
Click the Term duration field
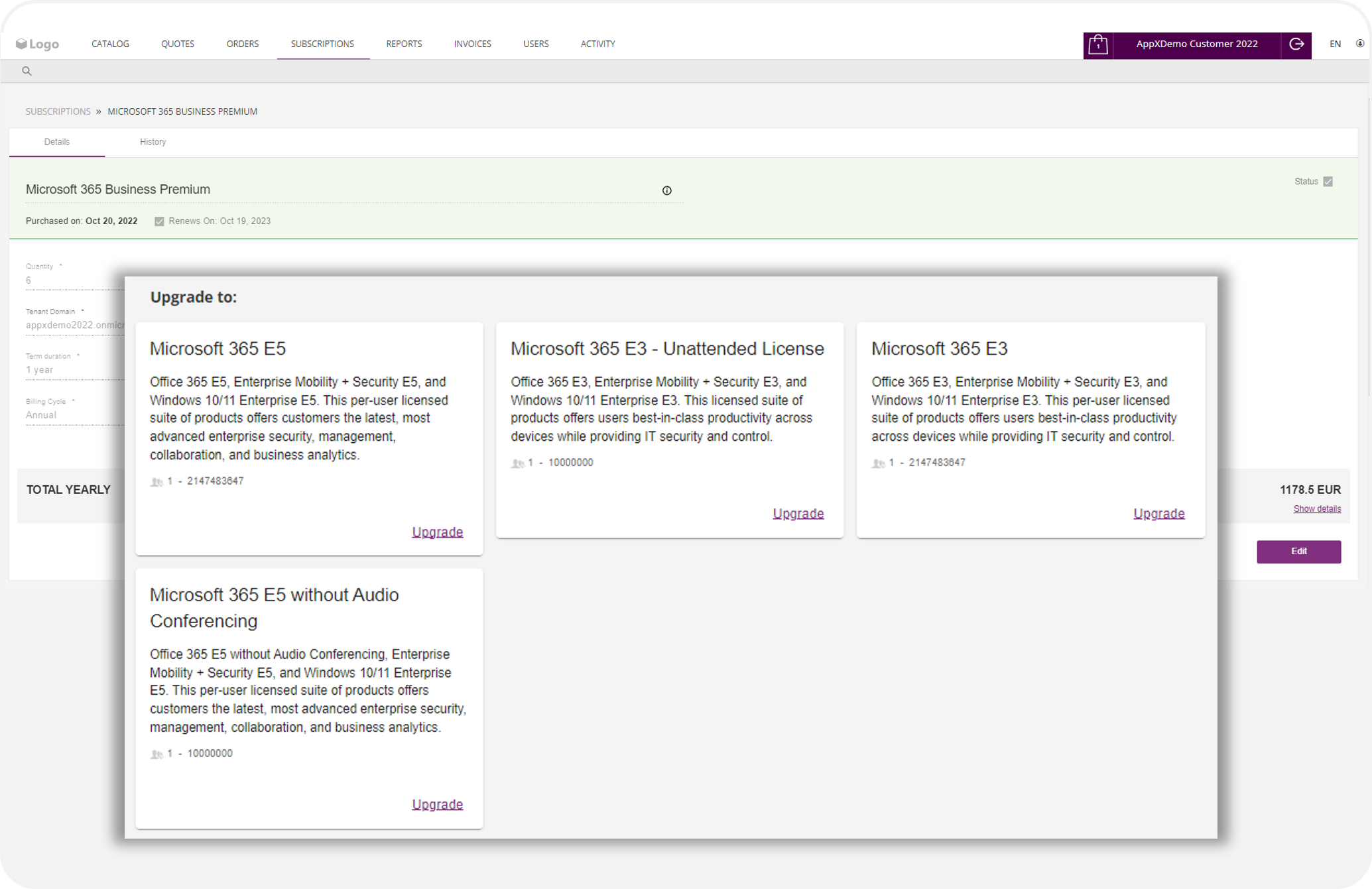coord(74,370)
